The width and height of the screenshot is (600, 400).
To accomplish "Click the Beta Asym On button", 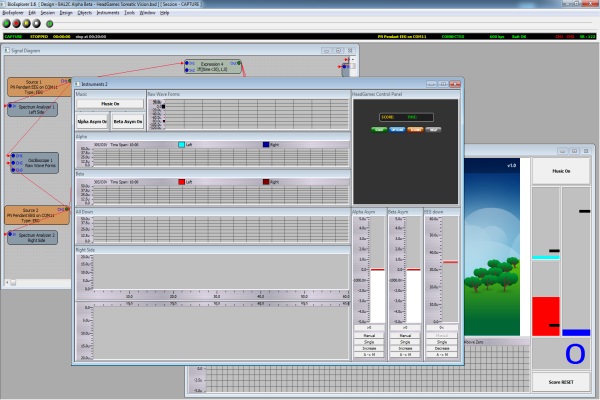I will [128, 121].
